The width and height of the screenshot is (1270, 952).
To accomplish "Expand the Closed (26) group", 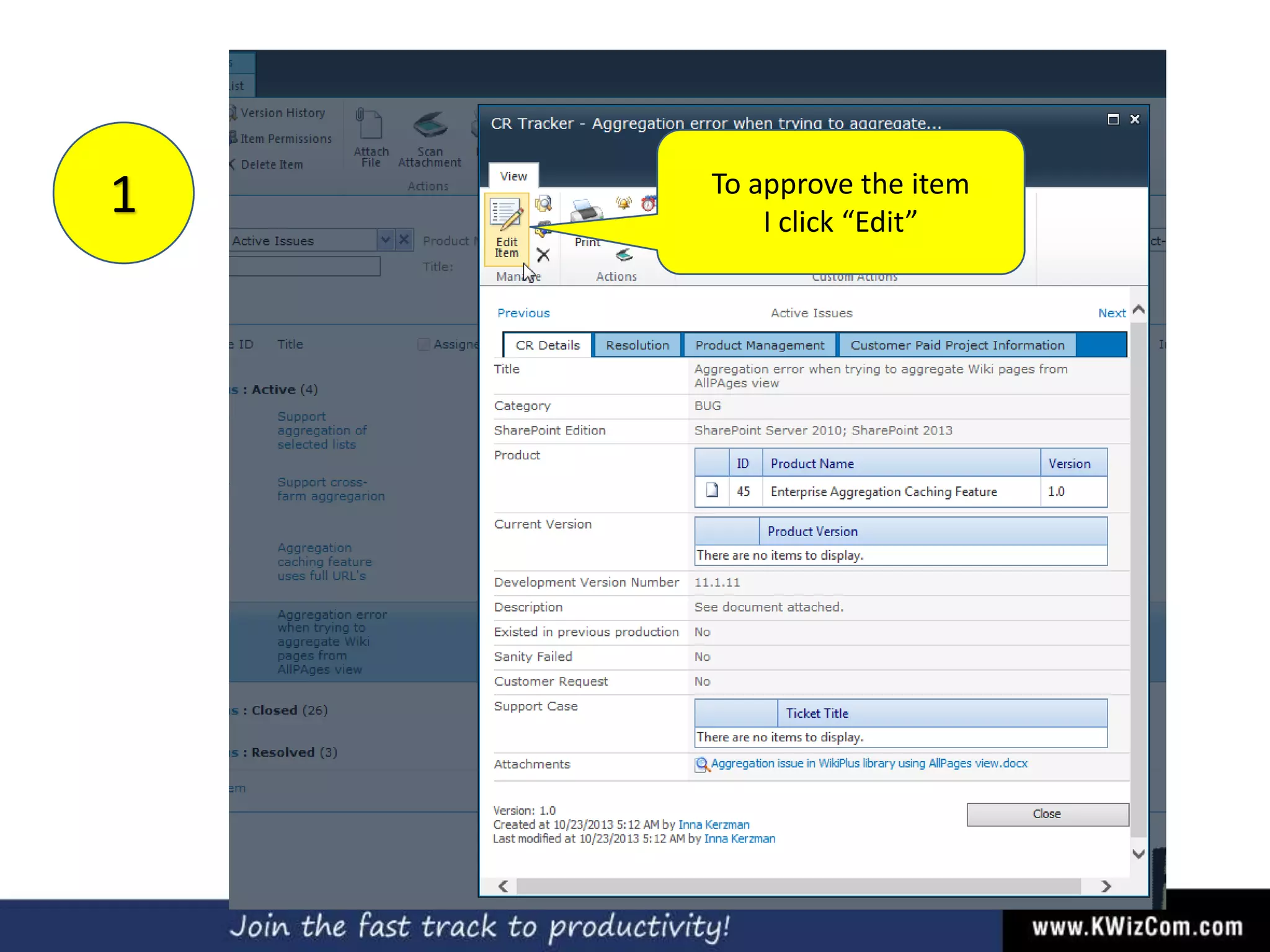I will tap(279, 711).
